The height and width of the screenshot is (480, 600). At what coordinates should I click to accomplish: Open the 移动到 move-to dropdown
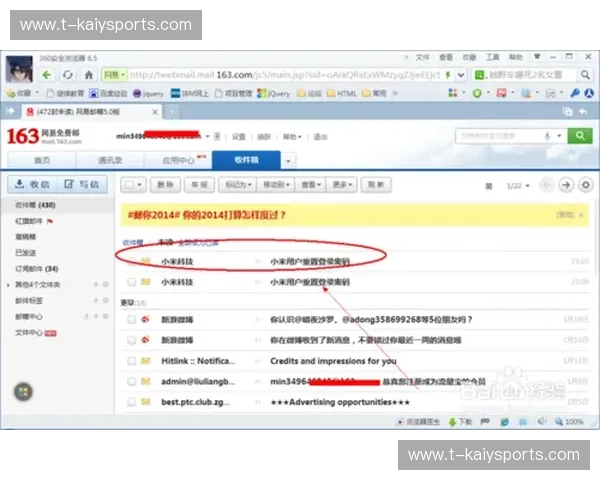pyautogui.click(x=276, y=185)
